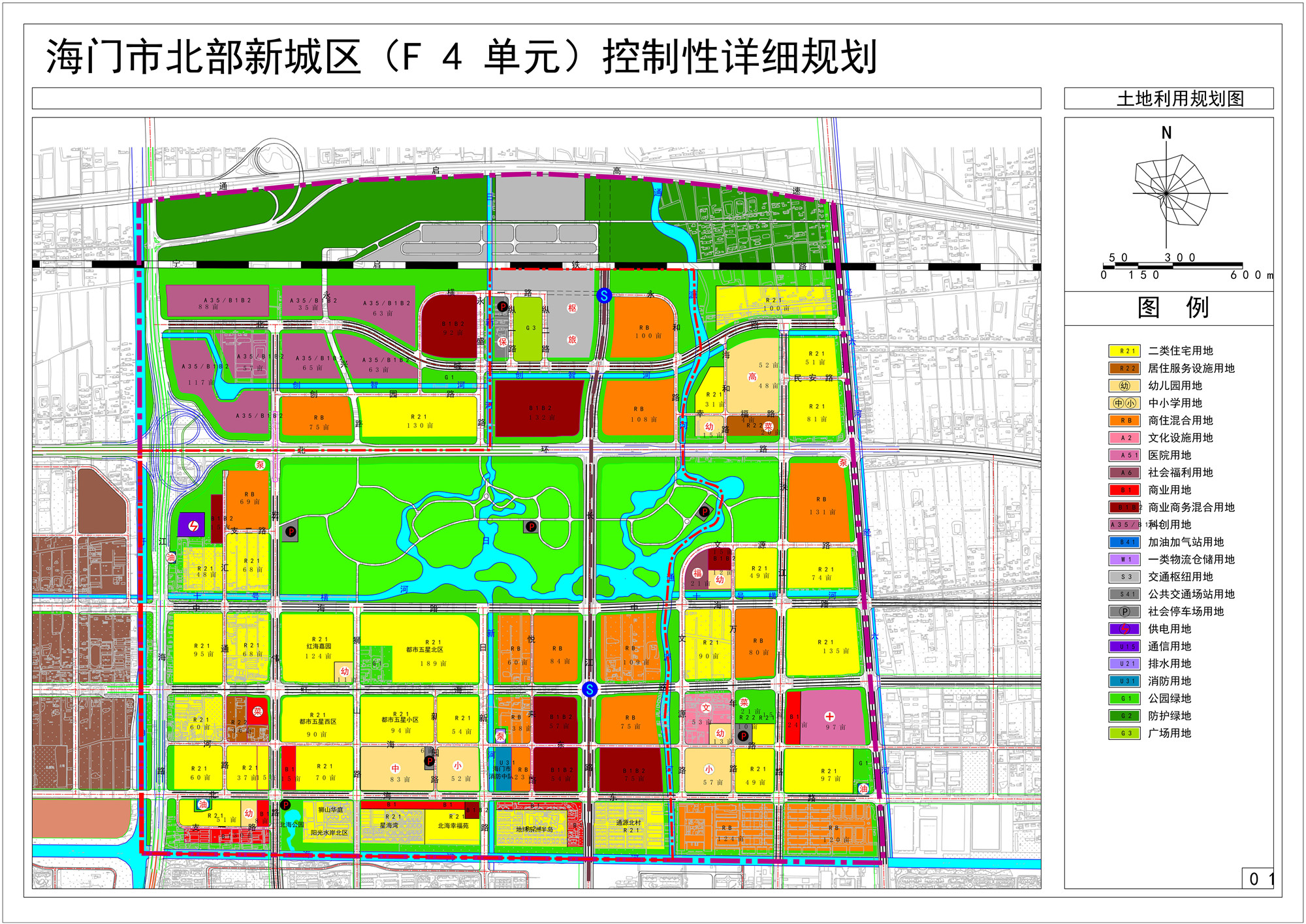Click the 医院用地 legend label
This screenshot has width=1306, height=924.
[x=1170, y=455]
